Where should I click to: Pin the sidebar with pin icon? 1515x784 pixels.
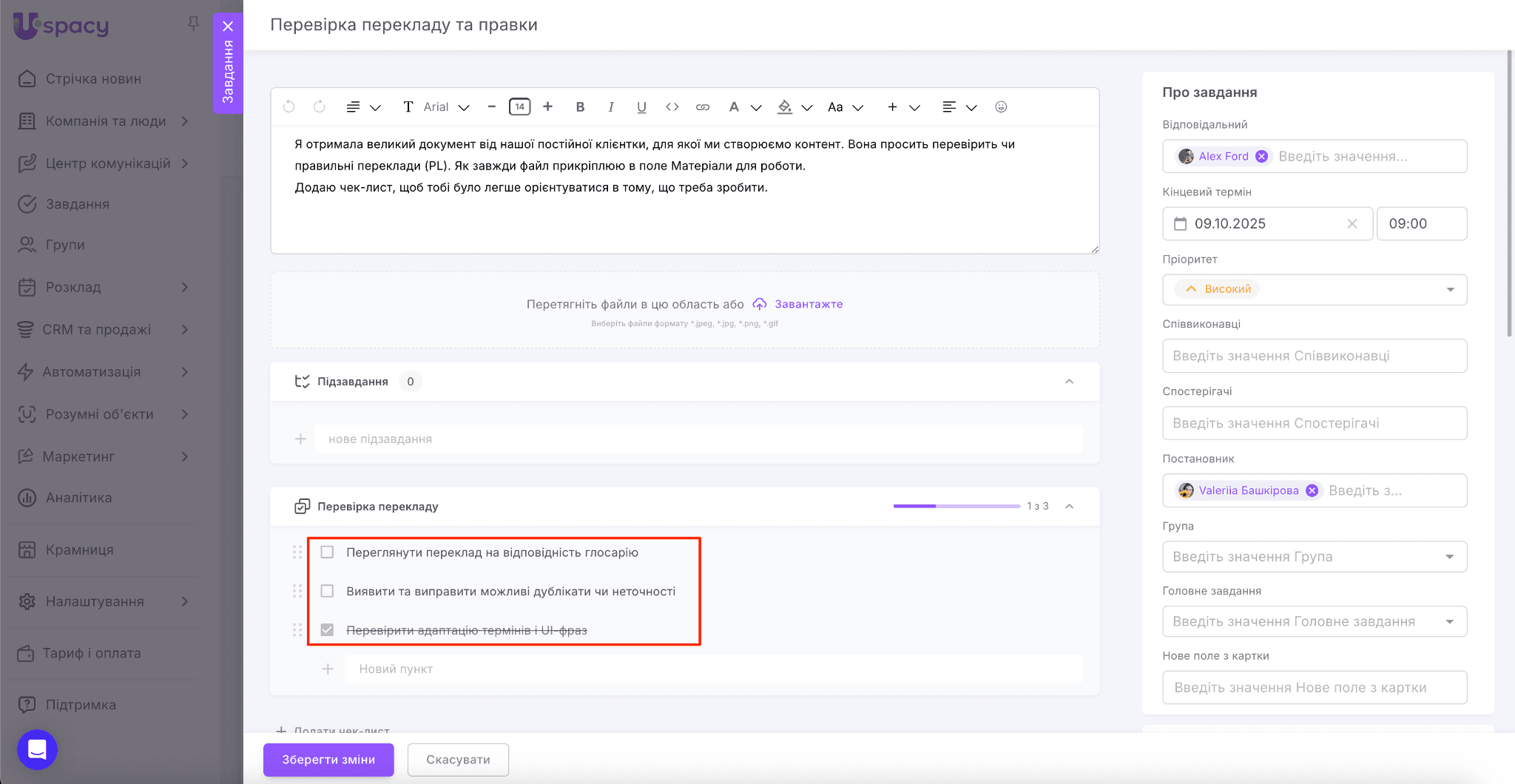coord(194,24)
